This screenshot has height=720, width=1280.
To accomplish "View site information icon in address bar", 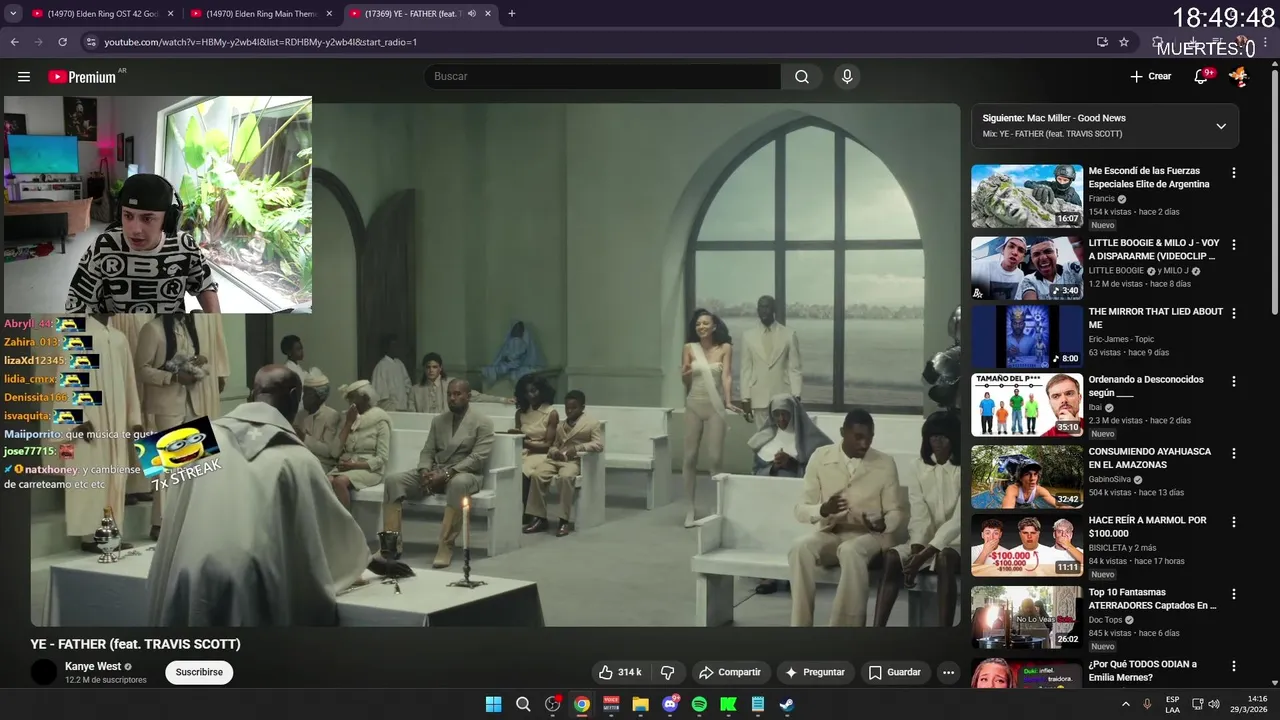I will (x=91, y=42).
